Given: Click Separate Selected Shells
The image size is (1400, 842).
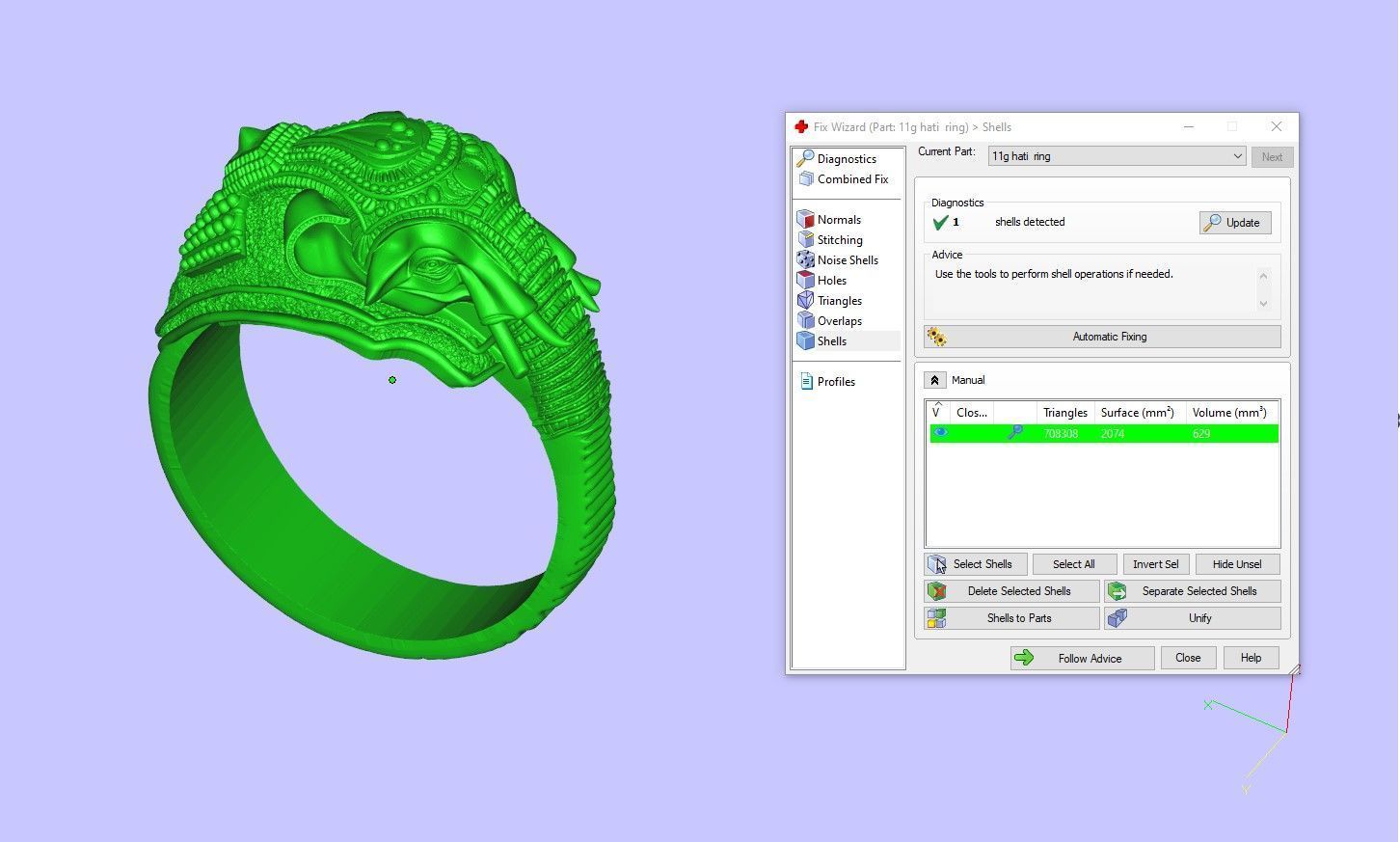Looking at the screenshot, I should click(1193, 591).
